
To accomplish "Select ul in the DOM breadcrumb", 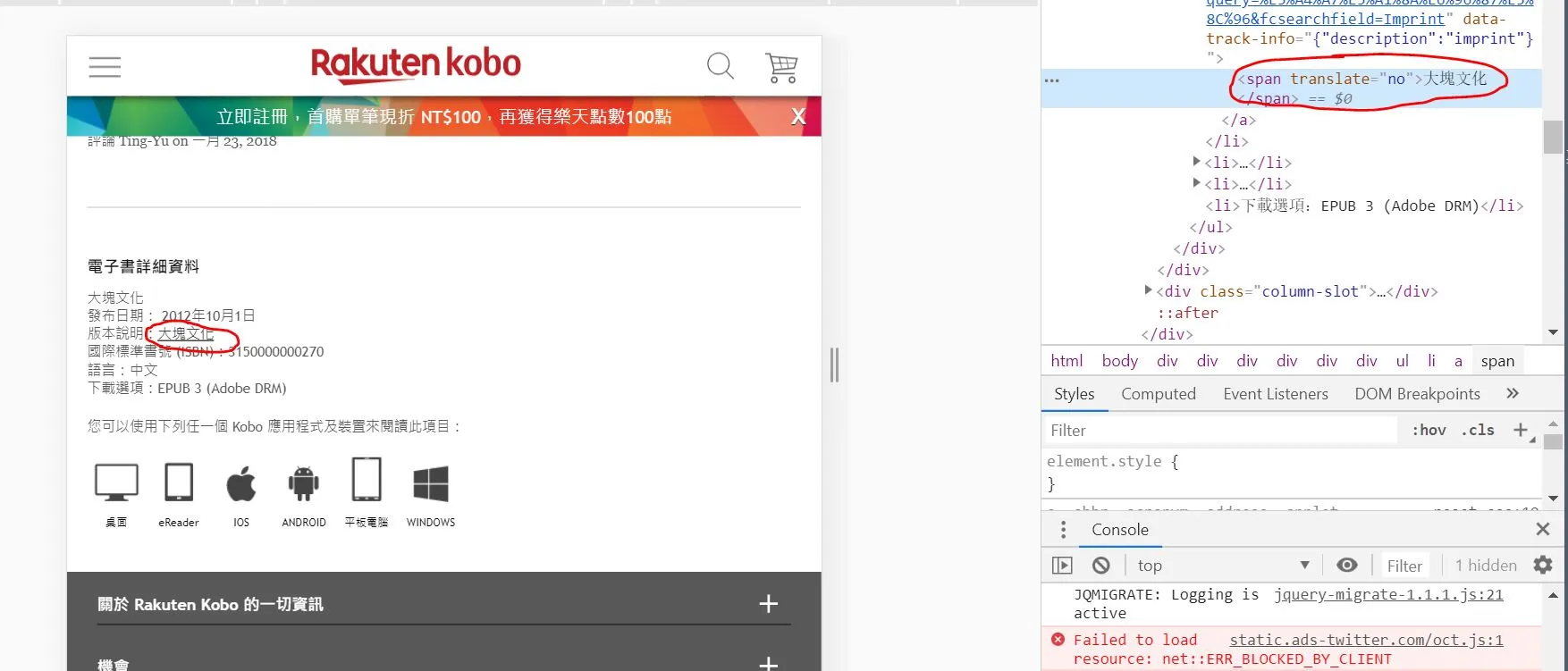I will tap(1403, 361).
